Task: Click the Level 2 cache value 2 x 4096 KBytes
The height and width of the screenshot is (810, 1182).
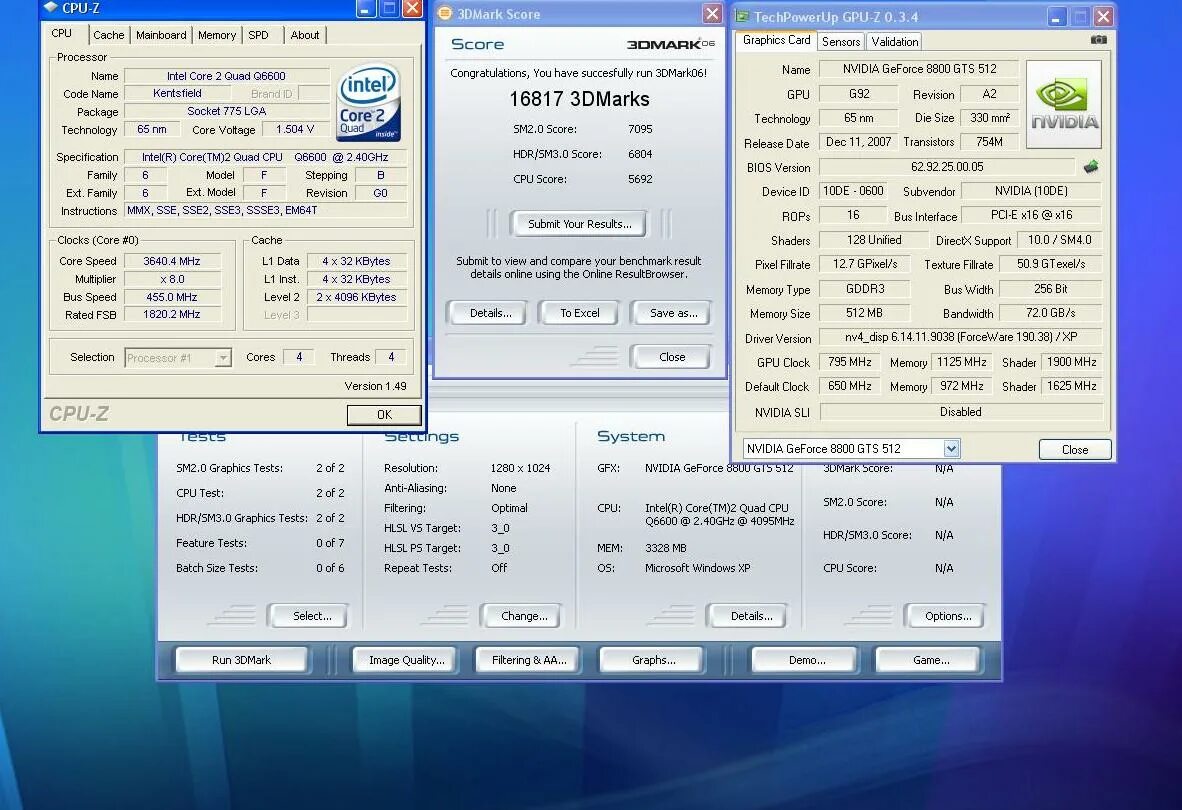Action: tap(356, 297)
